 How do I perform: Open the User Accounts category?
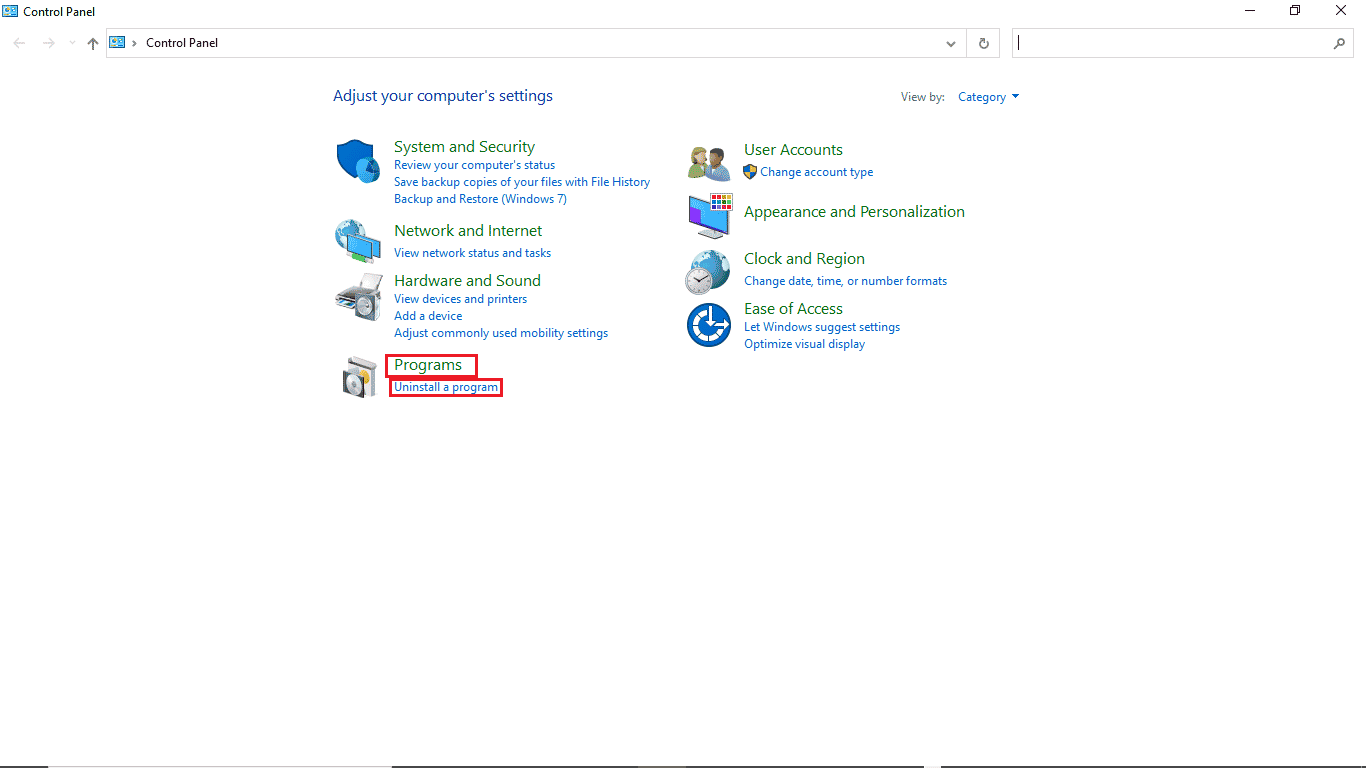tap(793, 150)
